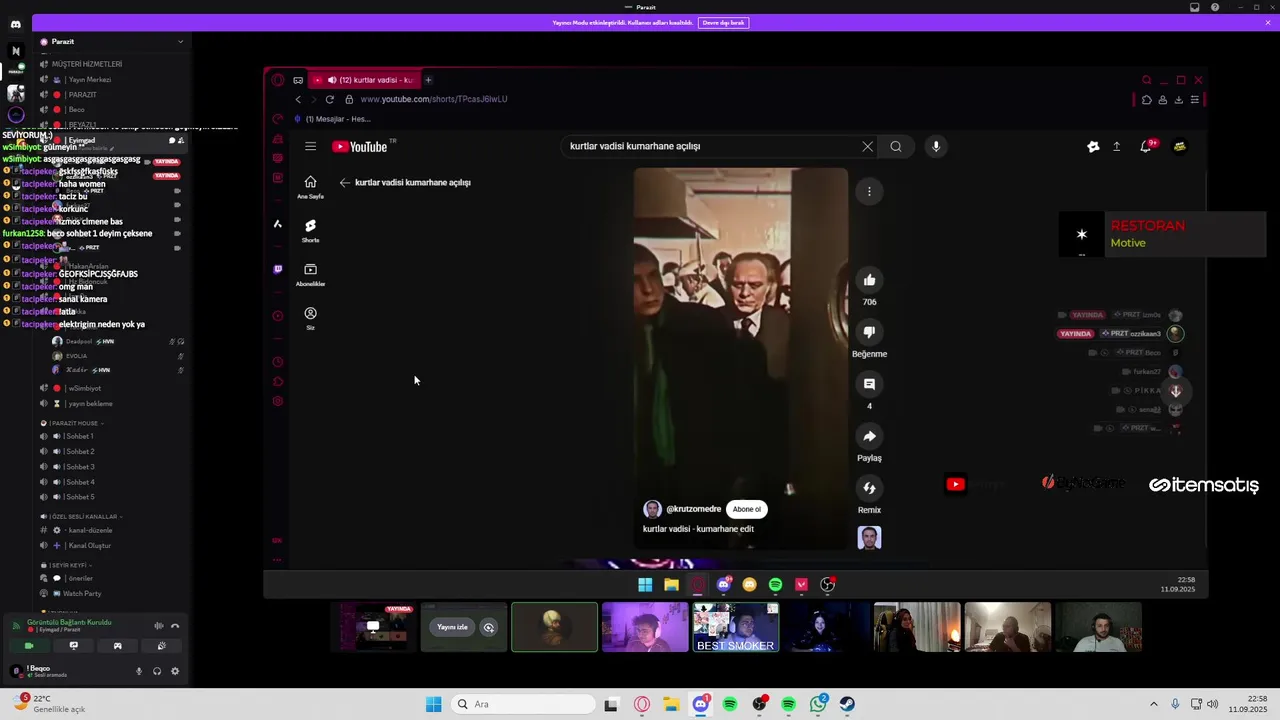This screenshot has width=1280, height=720.
Task: Open the Short's comments
Action: pyautogui.click(x=869, y=384)
